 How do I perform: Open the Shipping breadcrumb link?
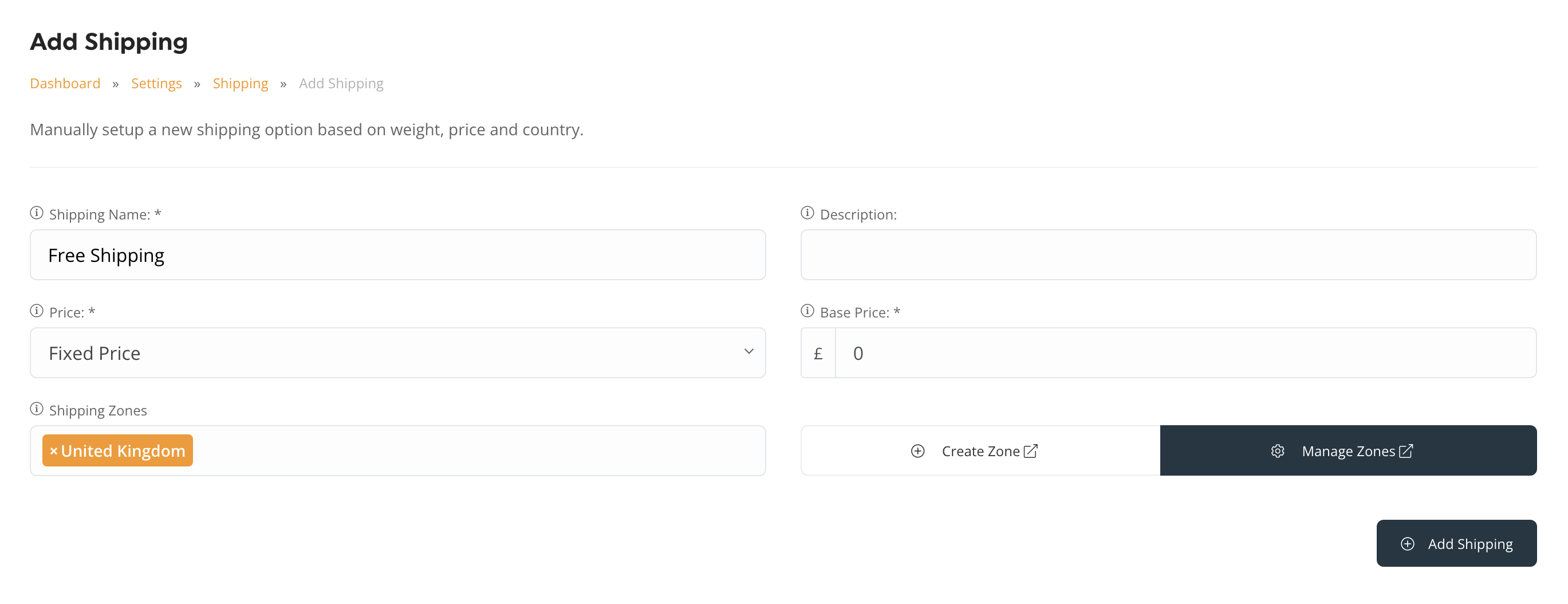(x=241, y=84)
